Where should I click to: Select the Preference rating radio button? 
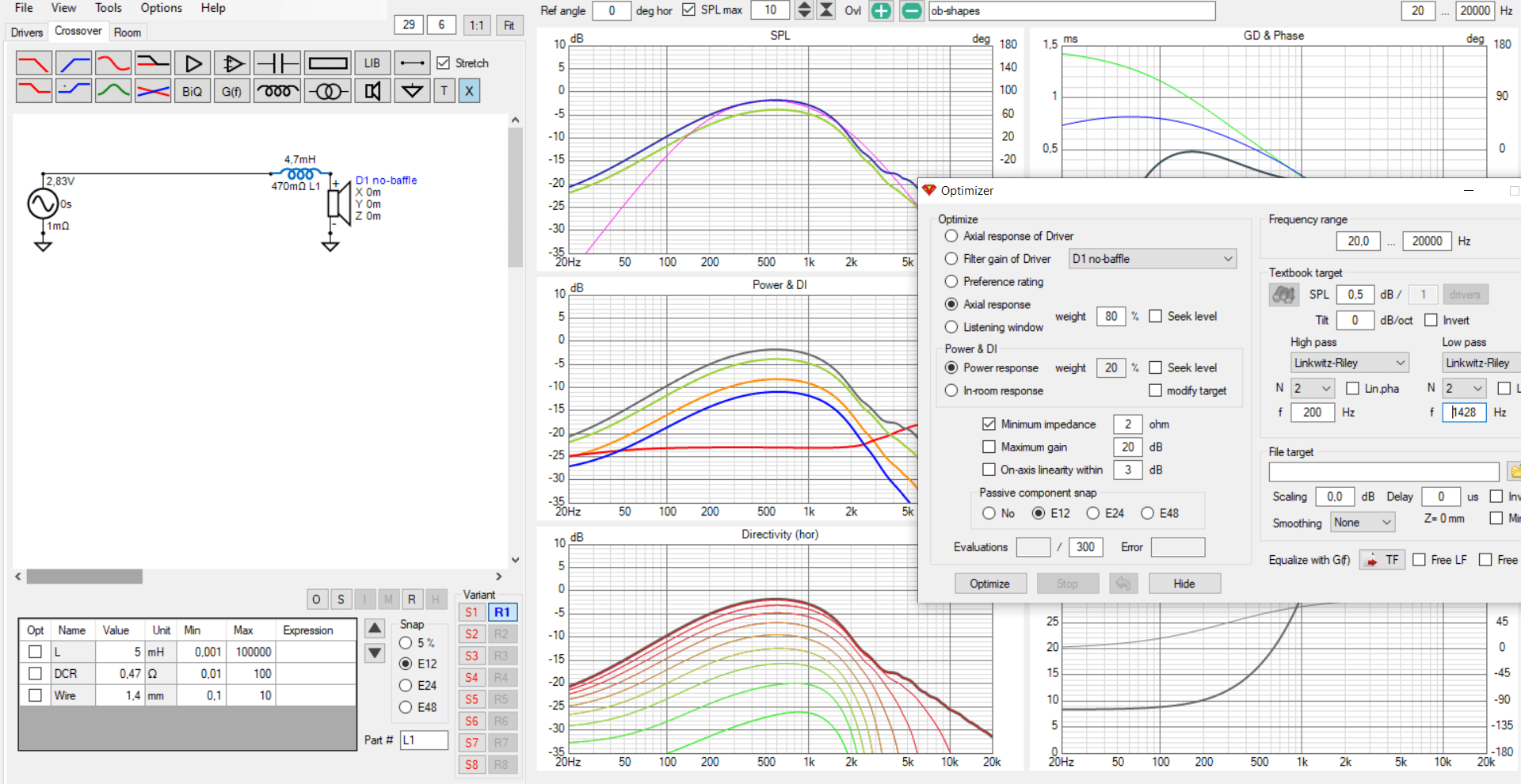click(951, 281)
